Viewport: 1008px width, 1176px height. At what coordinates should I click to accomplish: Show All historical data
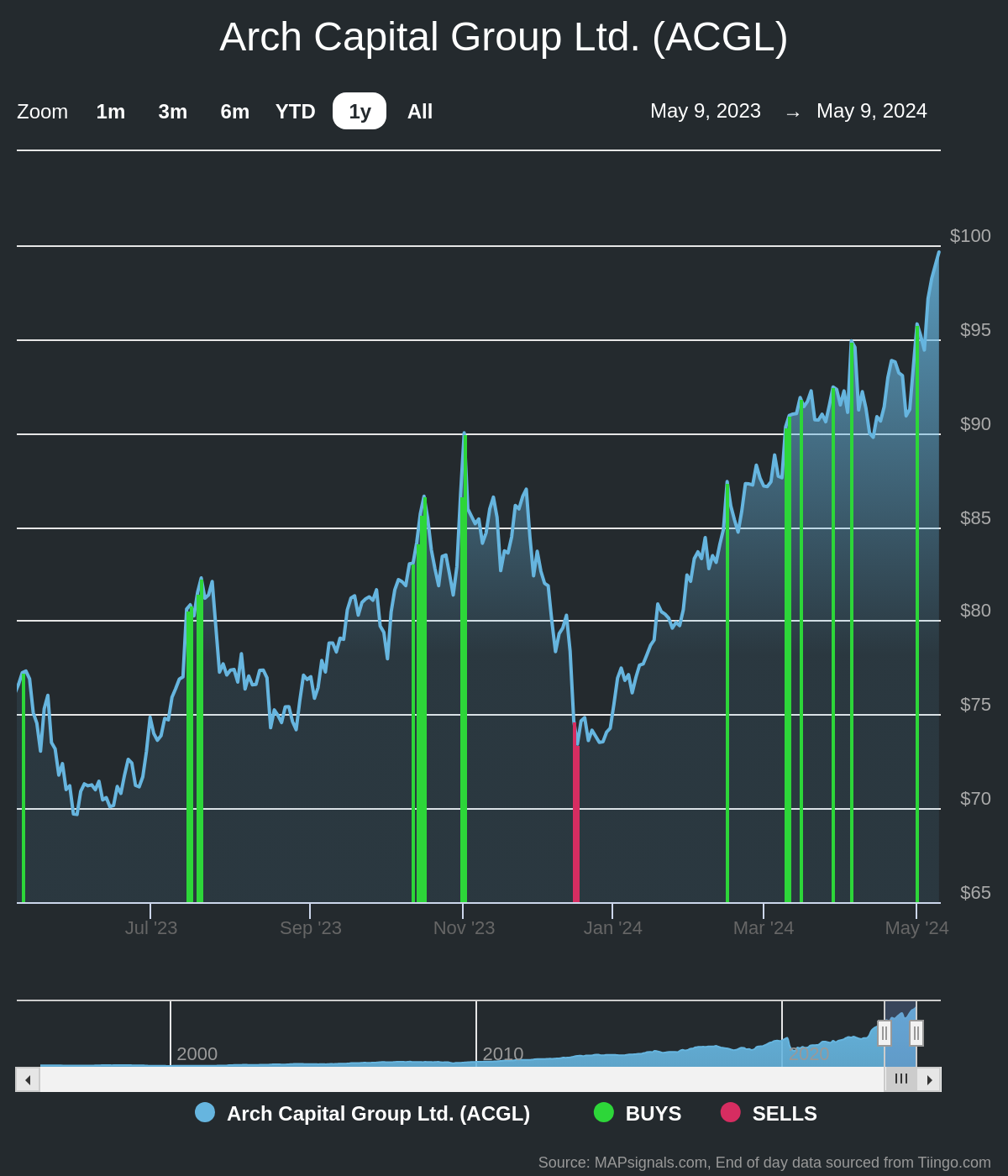420,111
